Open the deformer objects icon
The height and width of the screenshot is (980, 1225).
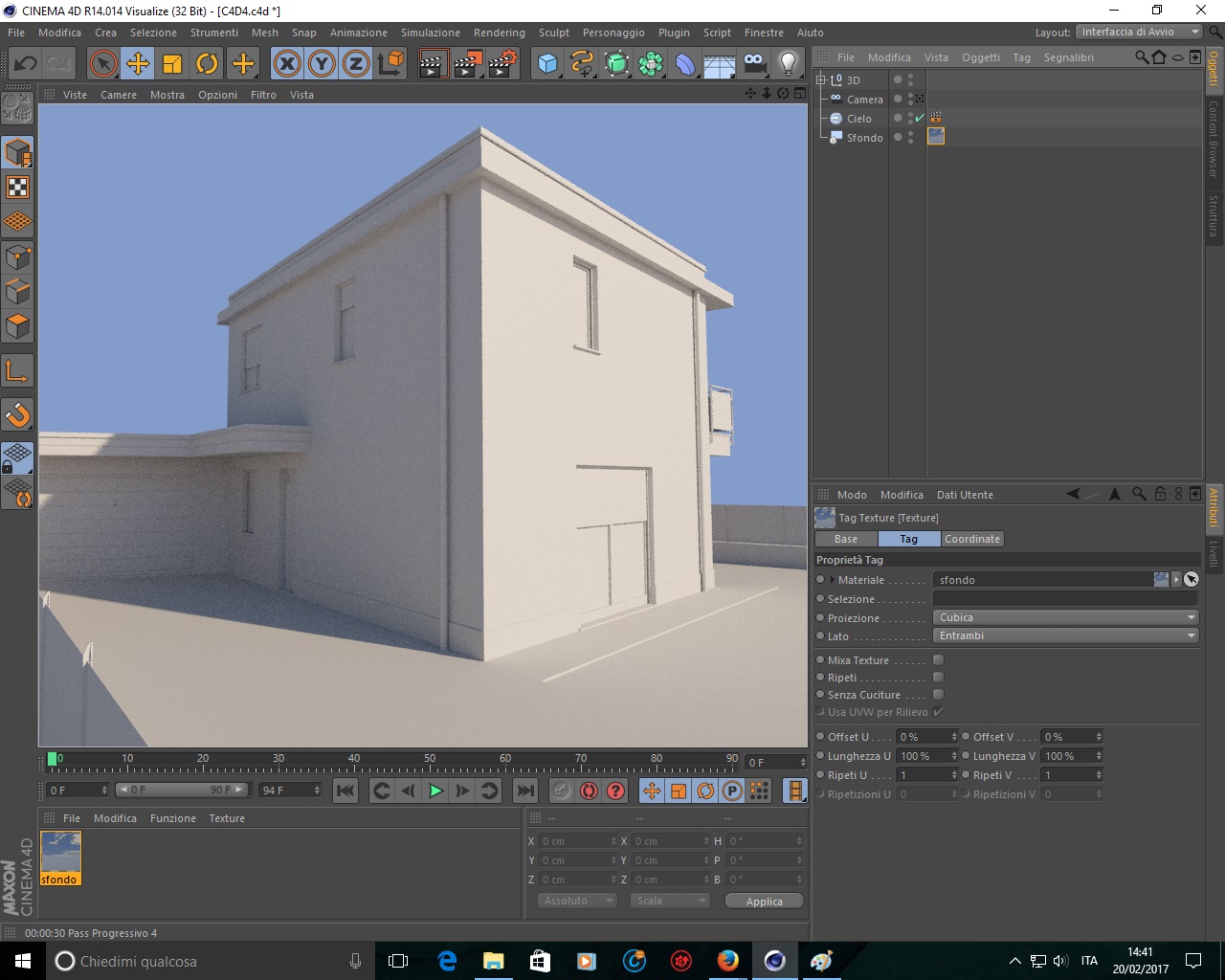tap(685, 64)
